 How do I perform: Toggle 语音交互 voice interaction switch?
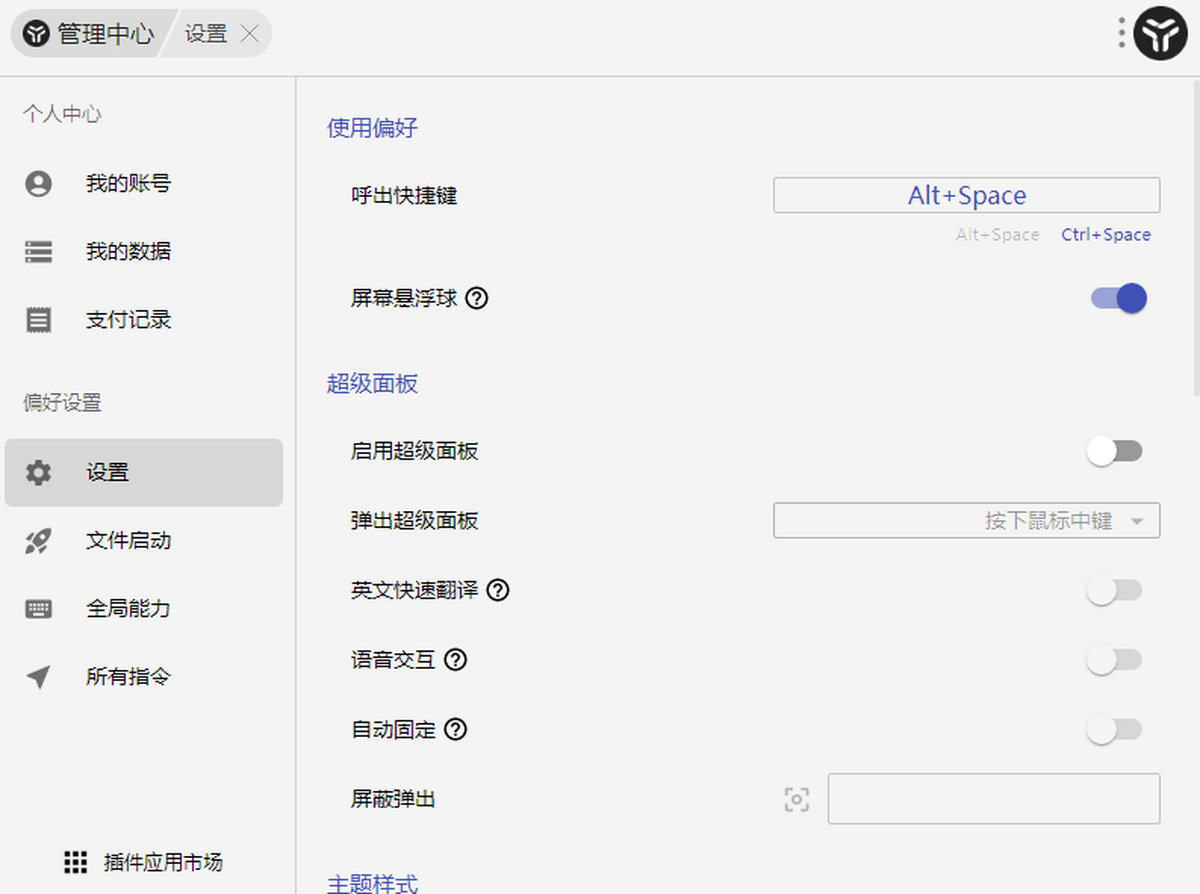pos(1115,660)
